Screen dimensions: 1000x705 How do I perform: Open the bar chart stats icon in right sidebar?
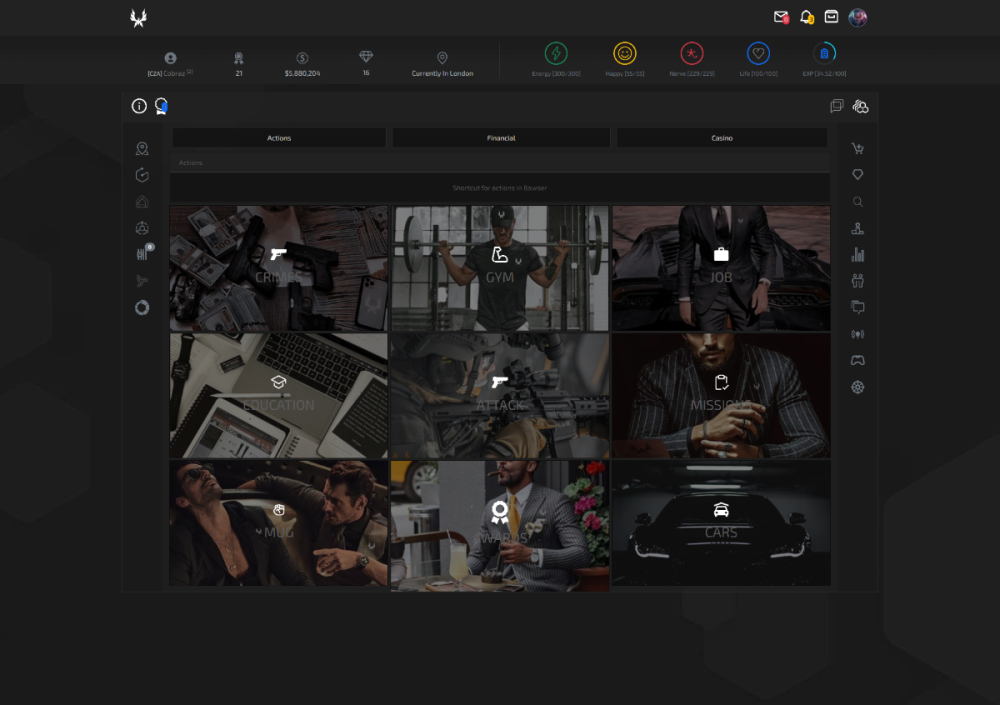click(x=857, y=255)
